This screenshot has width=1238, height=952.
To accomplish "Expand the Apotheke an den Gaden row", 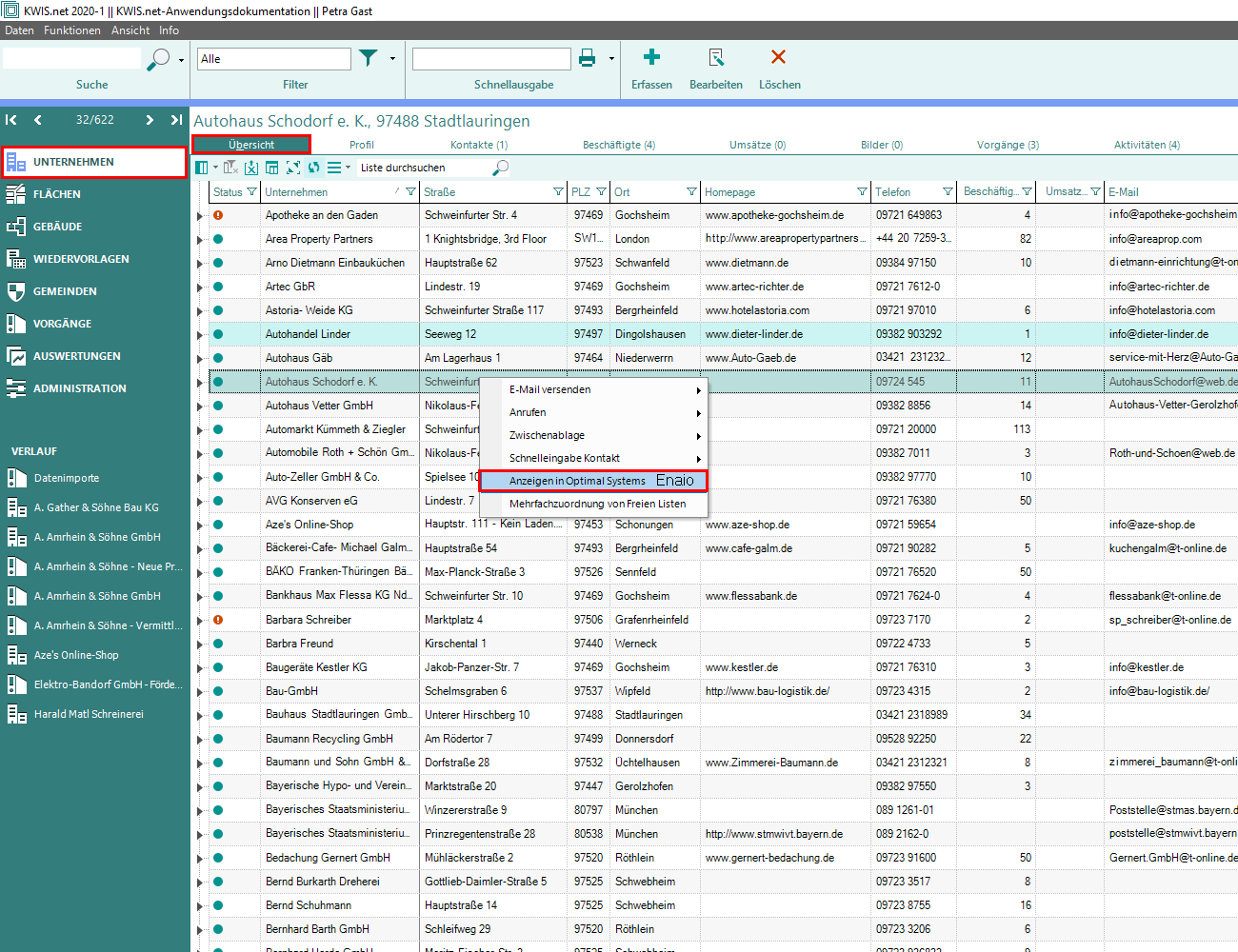I will click(200, 216).
